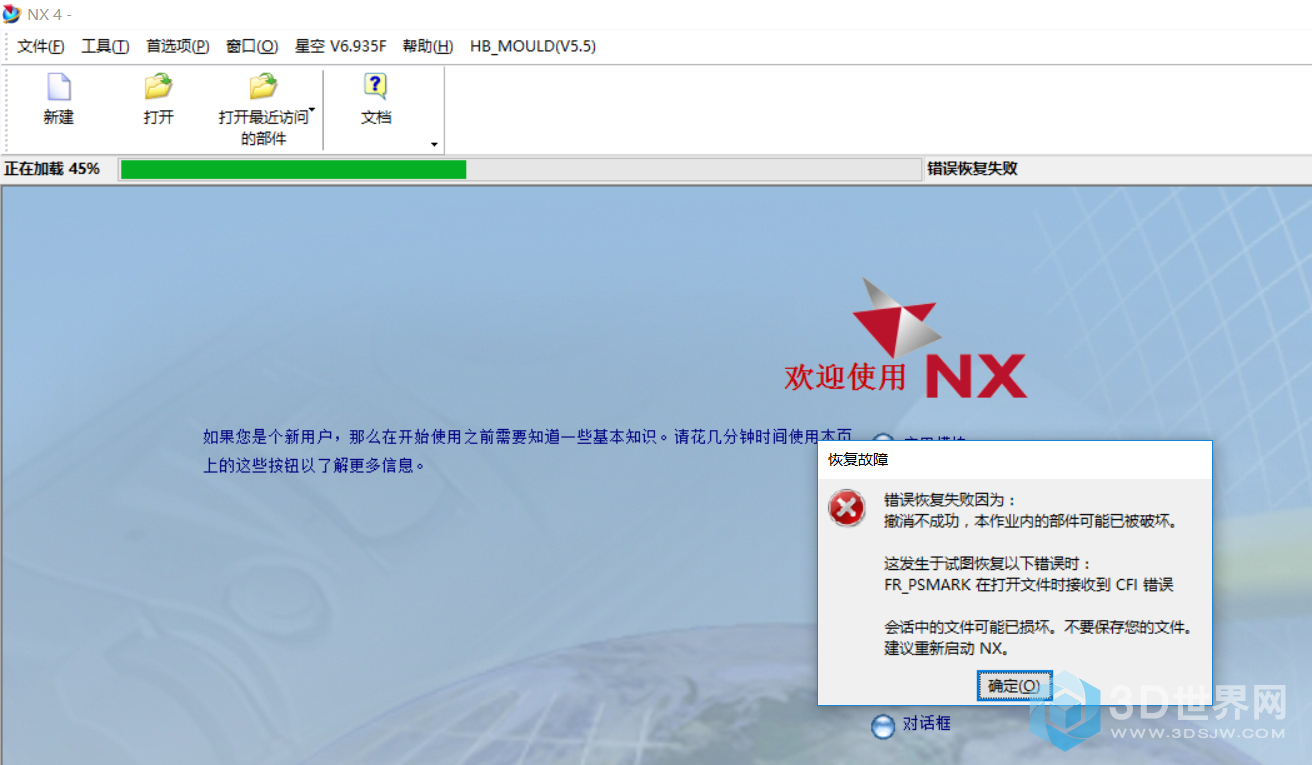Confirm the error with 确定(O) button
The width and height of the screenshot is (1312, 765).
[x=1014, y=686]
